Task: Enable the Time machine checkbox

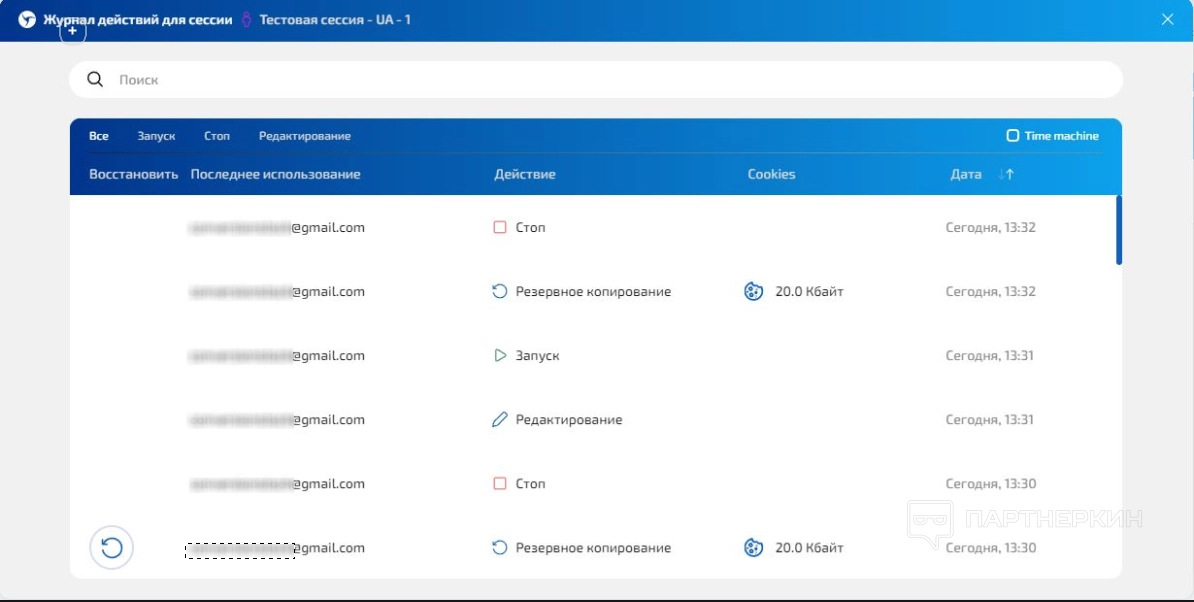Action: tap(1012, 135)
